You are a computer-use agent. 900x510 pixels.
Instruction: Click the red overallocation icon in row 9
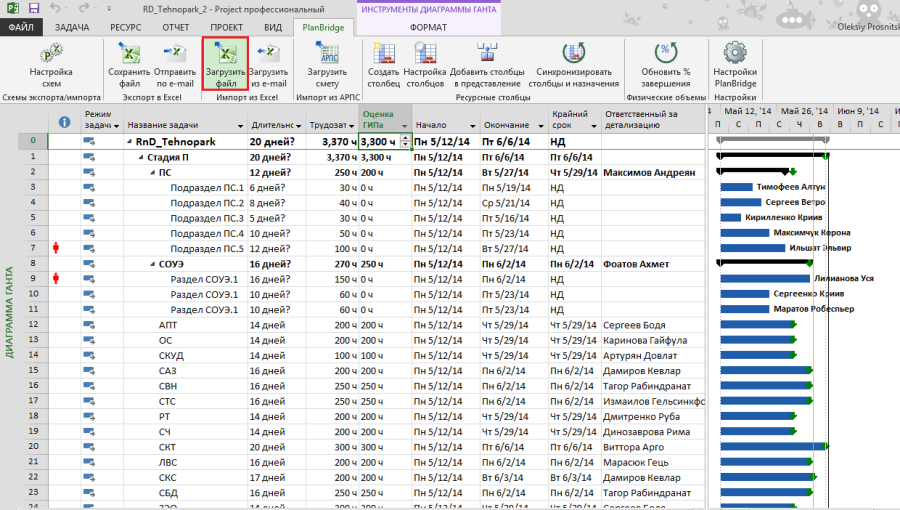(56, 278)
